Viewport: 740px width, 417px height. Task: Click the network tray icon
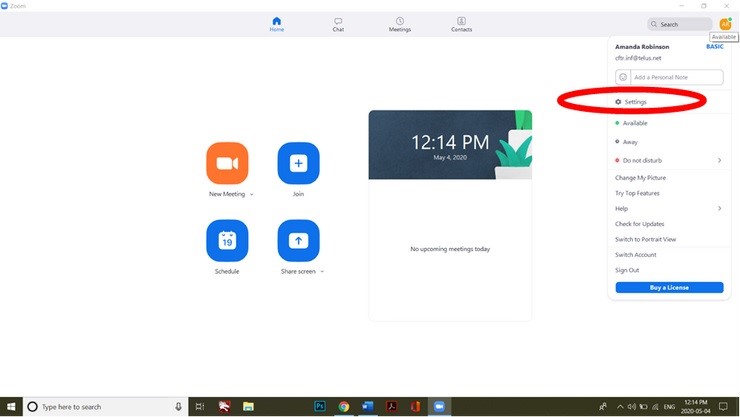[655, 407]
